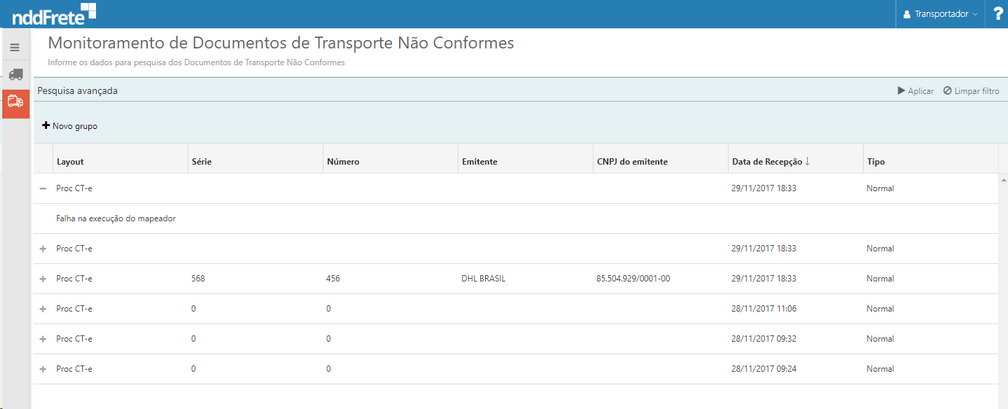Expand the row received 28/11/2017 09:24
The image size is (1008, 409).
coord(43,369)
